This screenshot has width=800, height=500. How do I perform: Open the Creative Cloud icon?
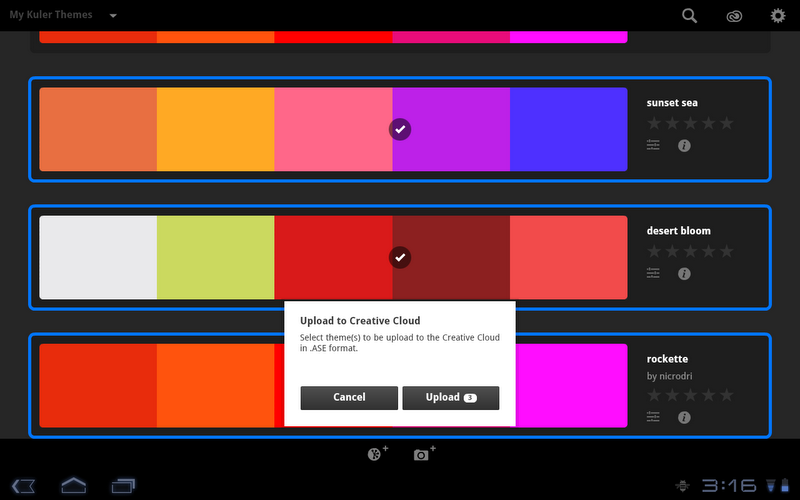tap(734, 16)
